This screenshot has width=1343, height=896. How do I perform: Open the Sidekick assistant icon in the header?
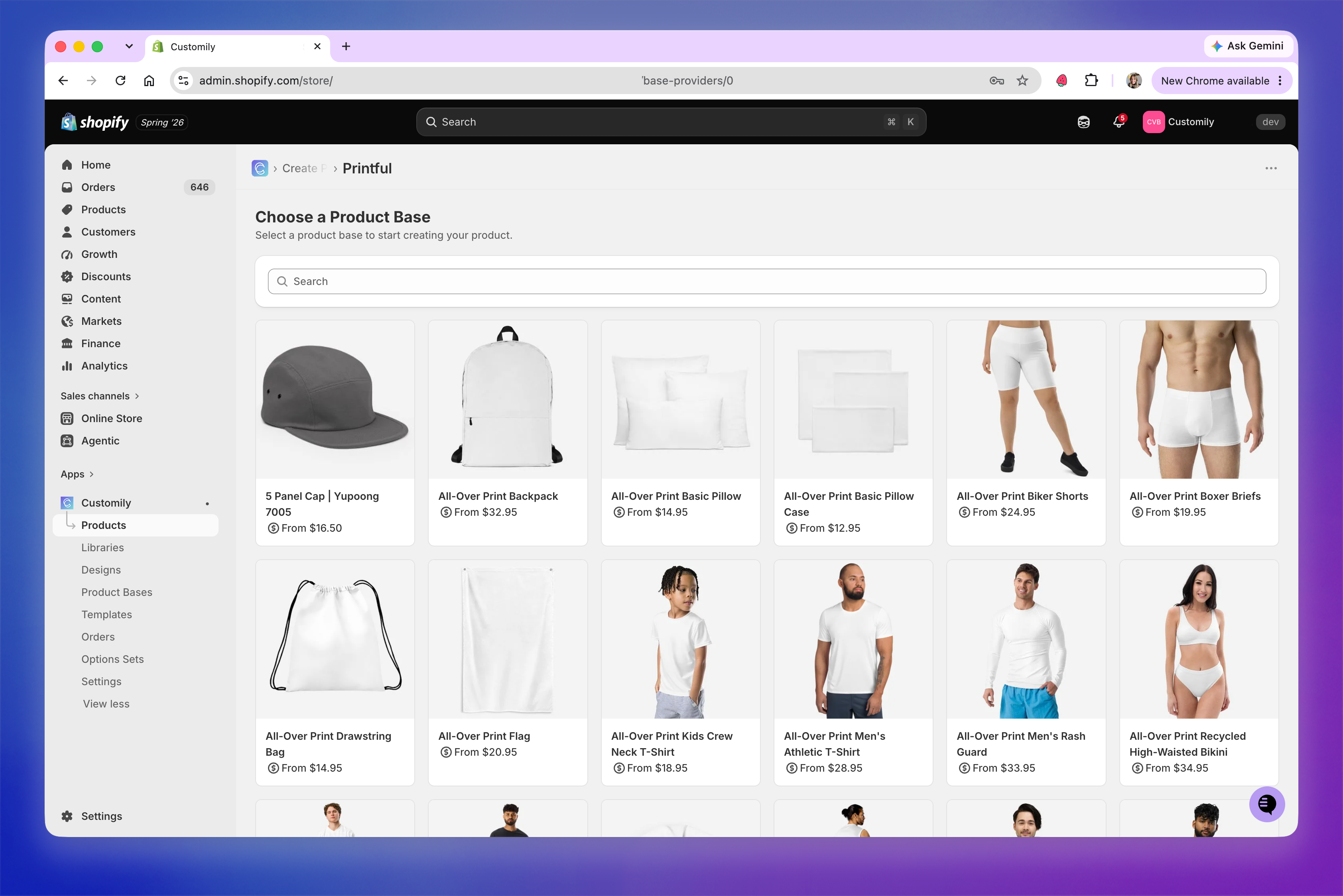point(1083,122)
